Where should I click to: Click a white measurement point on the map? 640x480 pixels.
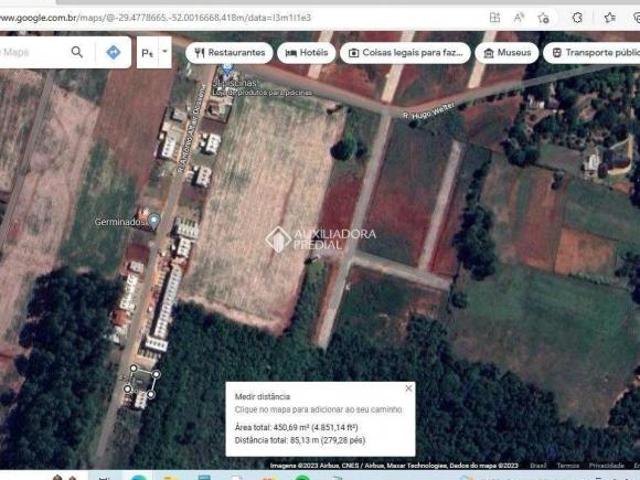[155, 373]
